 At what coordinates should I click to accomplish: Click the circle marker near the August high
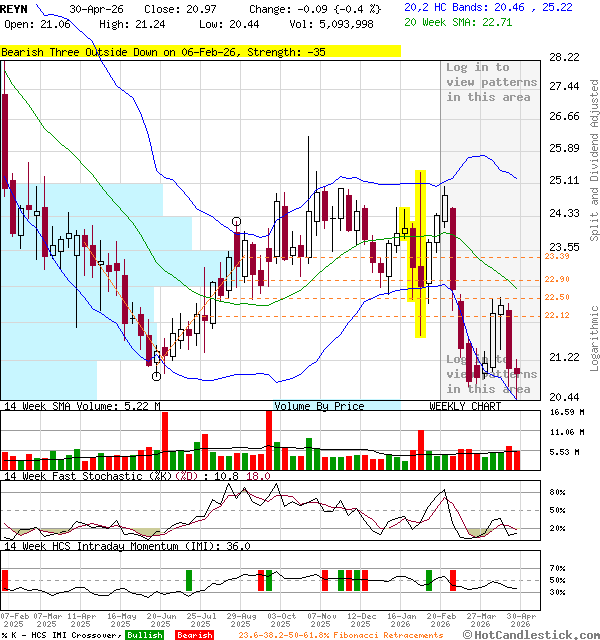237,222
